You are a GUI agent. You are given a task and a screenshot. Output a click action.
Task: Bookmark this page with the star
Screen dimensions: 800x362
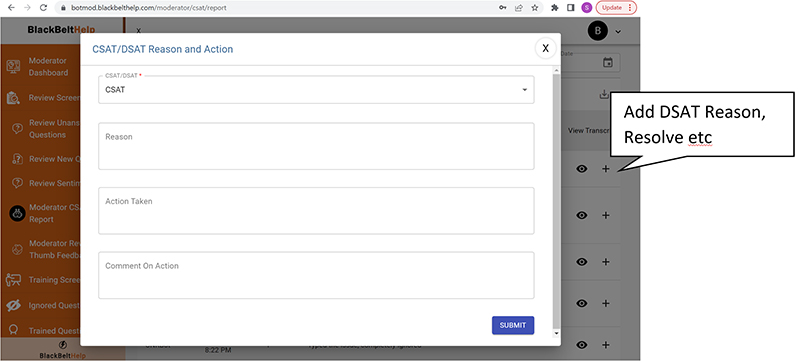point(535,8)
